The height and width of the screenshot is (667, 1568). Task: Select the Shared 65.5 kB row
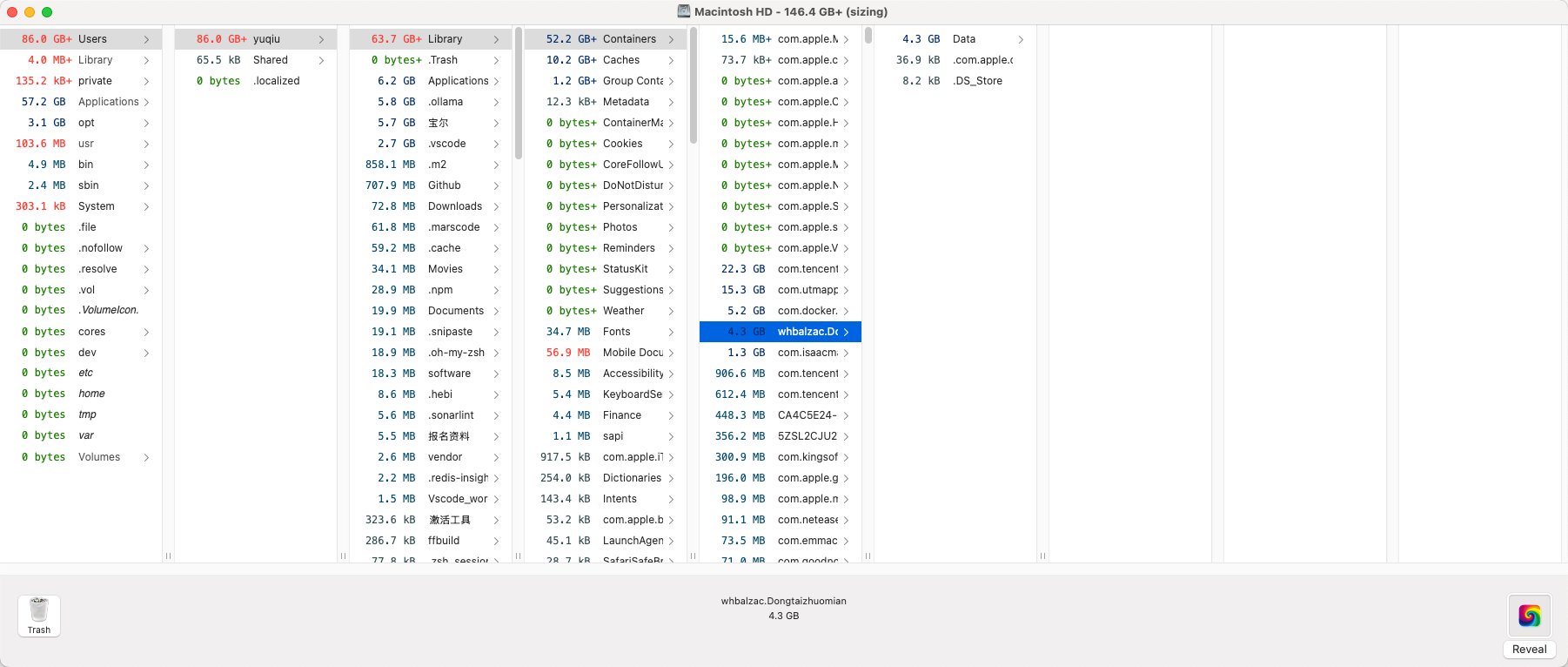tap(256, 60)
